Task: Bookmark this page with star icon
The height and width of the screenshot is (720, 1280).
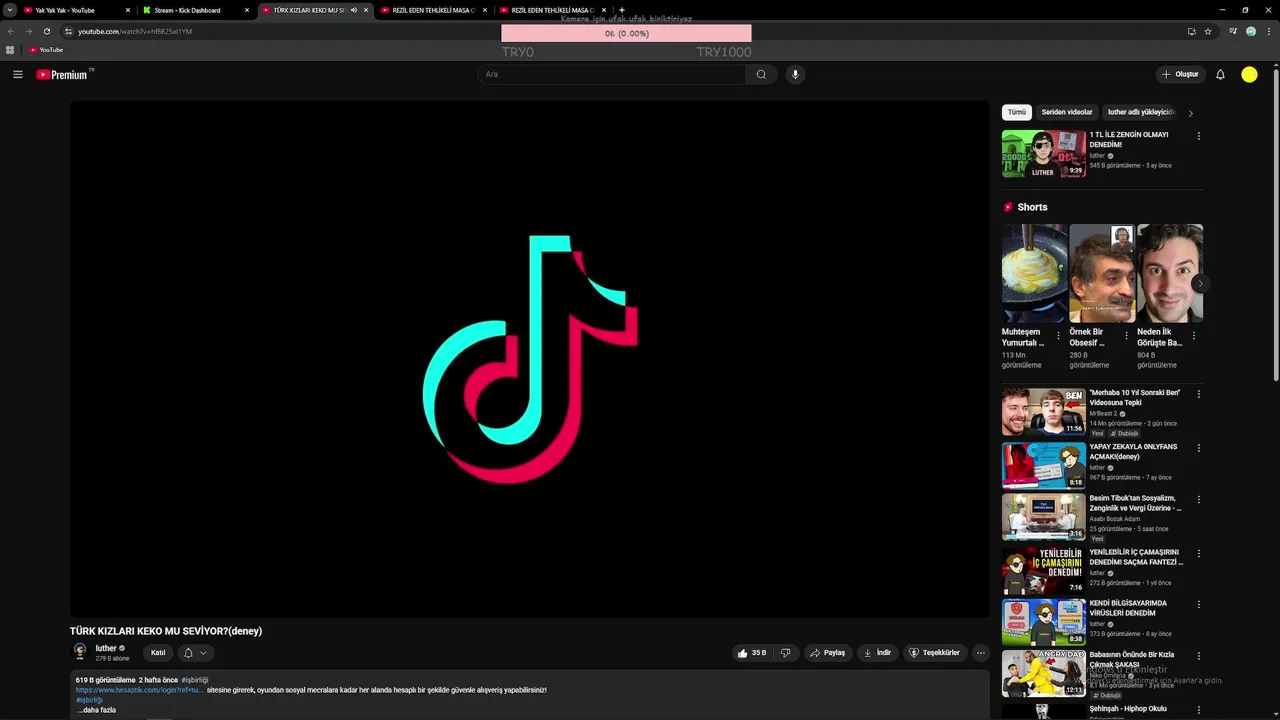Action: coord(1208,31)
